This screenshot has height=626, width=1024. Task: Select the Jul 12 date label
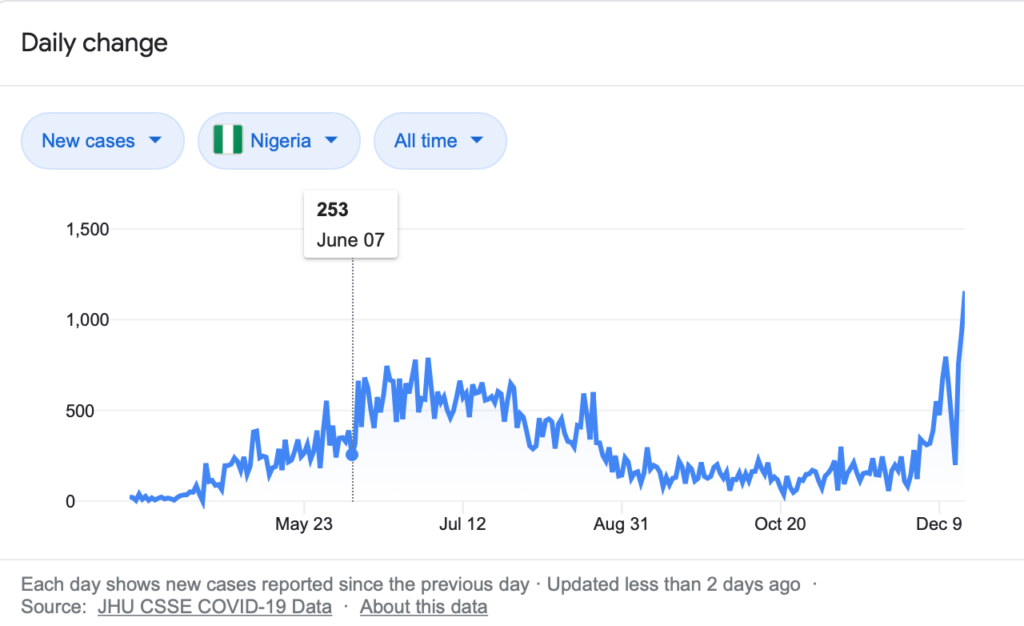point(463,524)
